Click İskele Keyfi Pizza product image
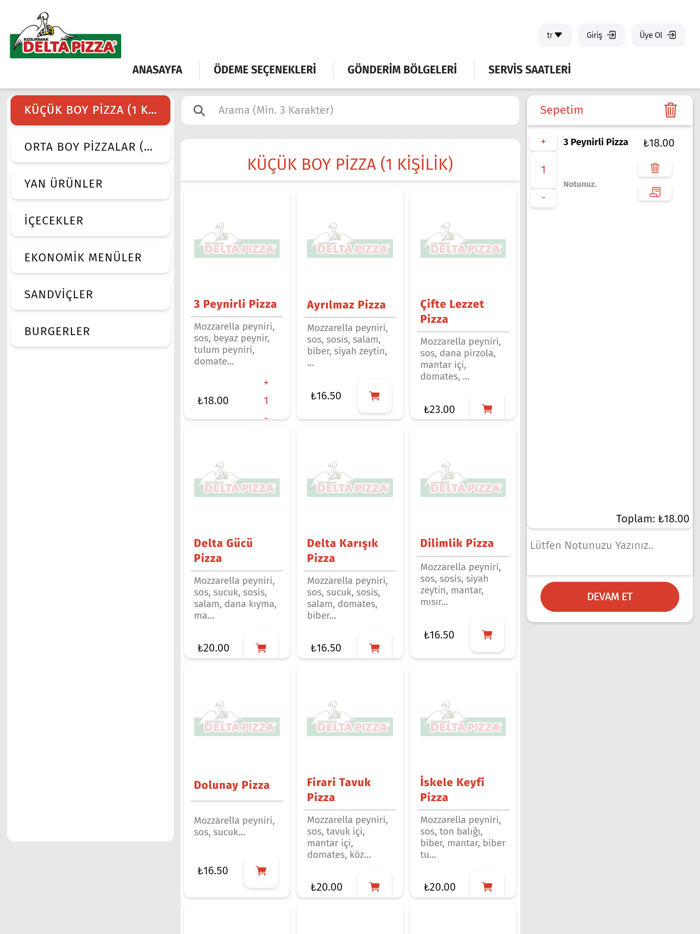700x934 pixels. click(x=463, y=720)
